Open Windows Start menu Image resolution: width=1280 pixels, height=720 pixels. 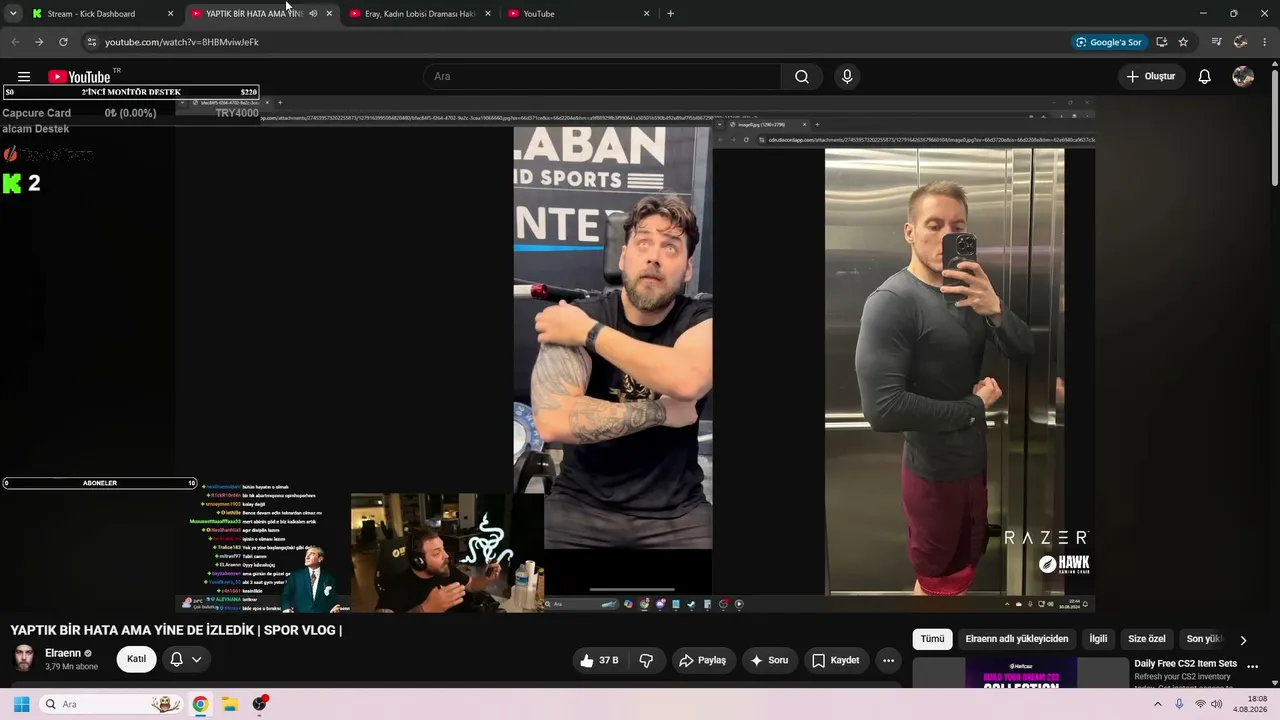pos(21,704)
